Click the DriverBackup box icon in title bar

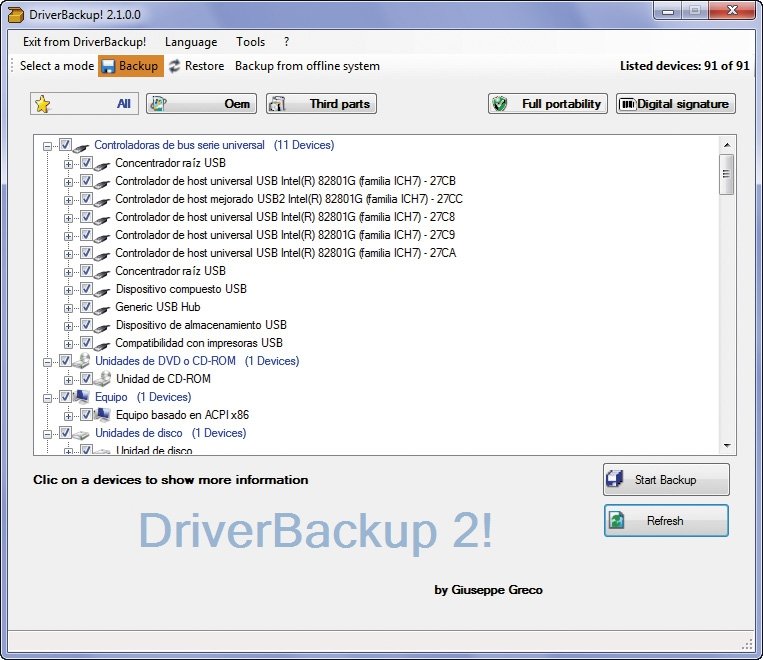coord(16,15)
